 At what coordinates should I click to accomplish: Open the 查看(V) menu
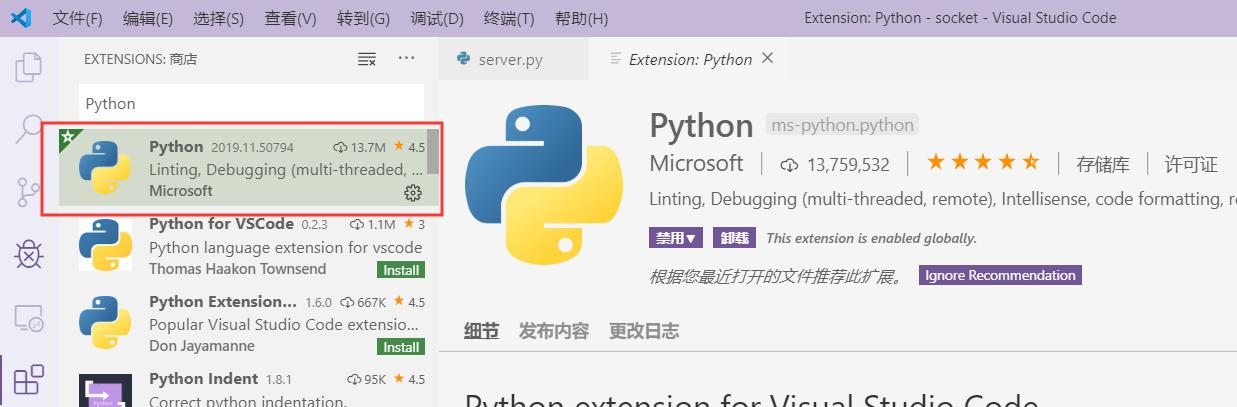(x=291, y=18)
